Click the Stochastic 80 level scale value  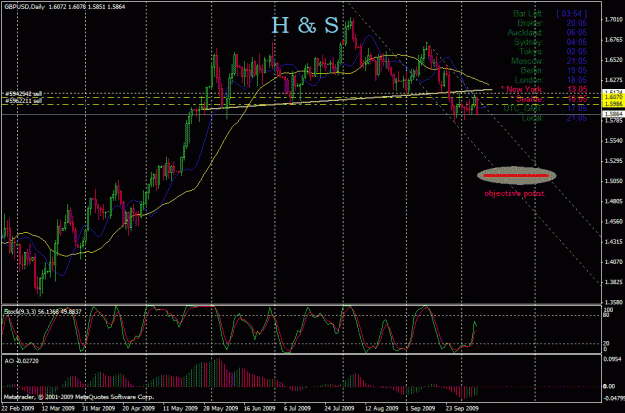click(608, 315)
